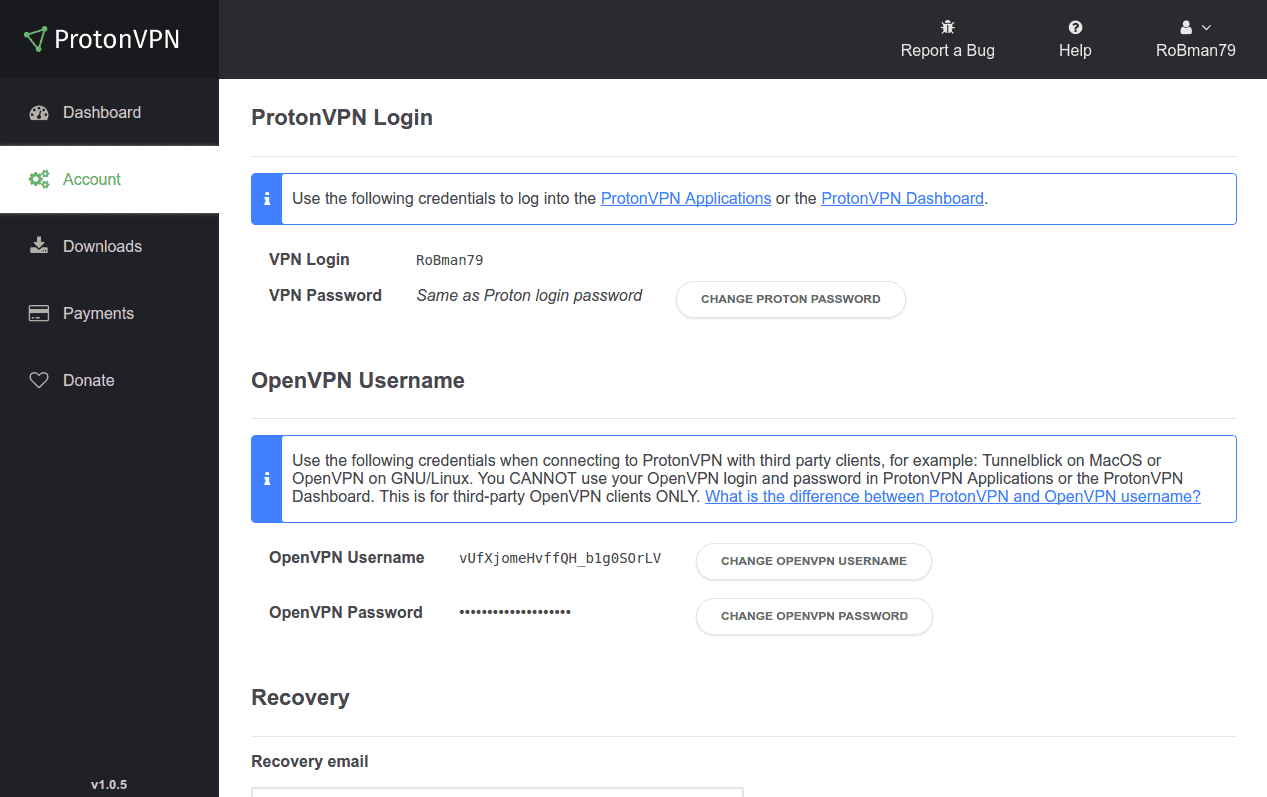Click the ProtonVPN Login heading
The image size is (1267, 797).
[342, 118]
